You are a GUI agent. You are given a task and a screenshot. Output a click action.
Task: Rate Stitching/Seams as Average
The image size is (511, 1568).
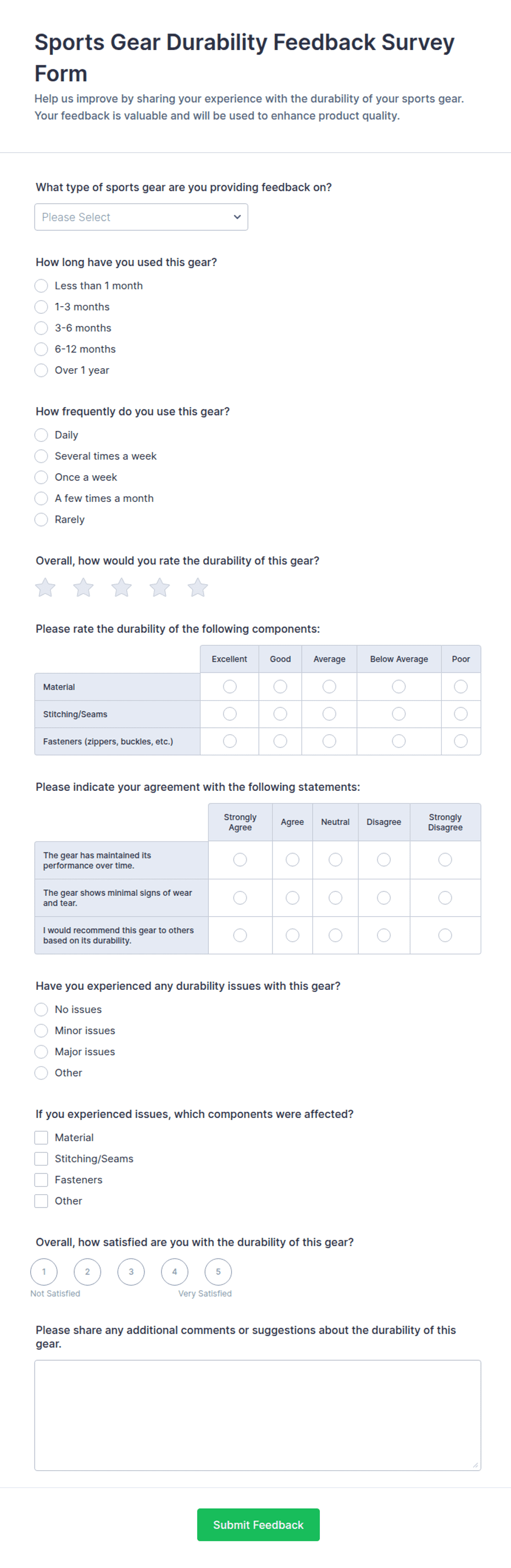[330, 714]
